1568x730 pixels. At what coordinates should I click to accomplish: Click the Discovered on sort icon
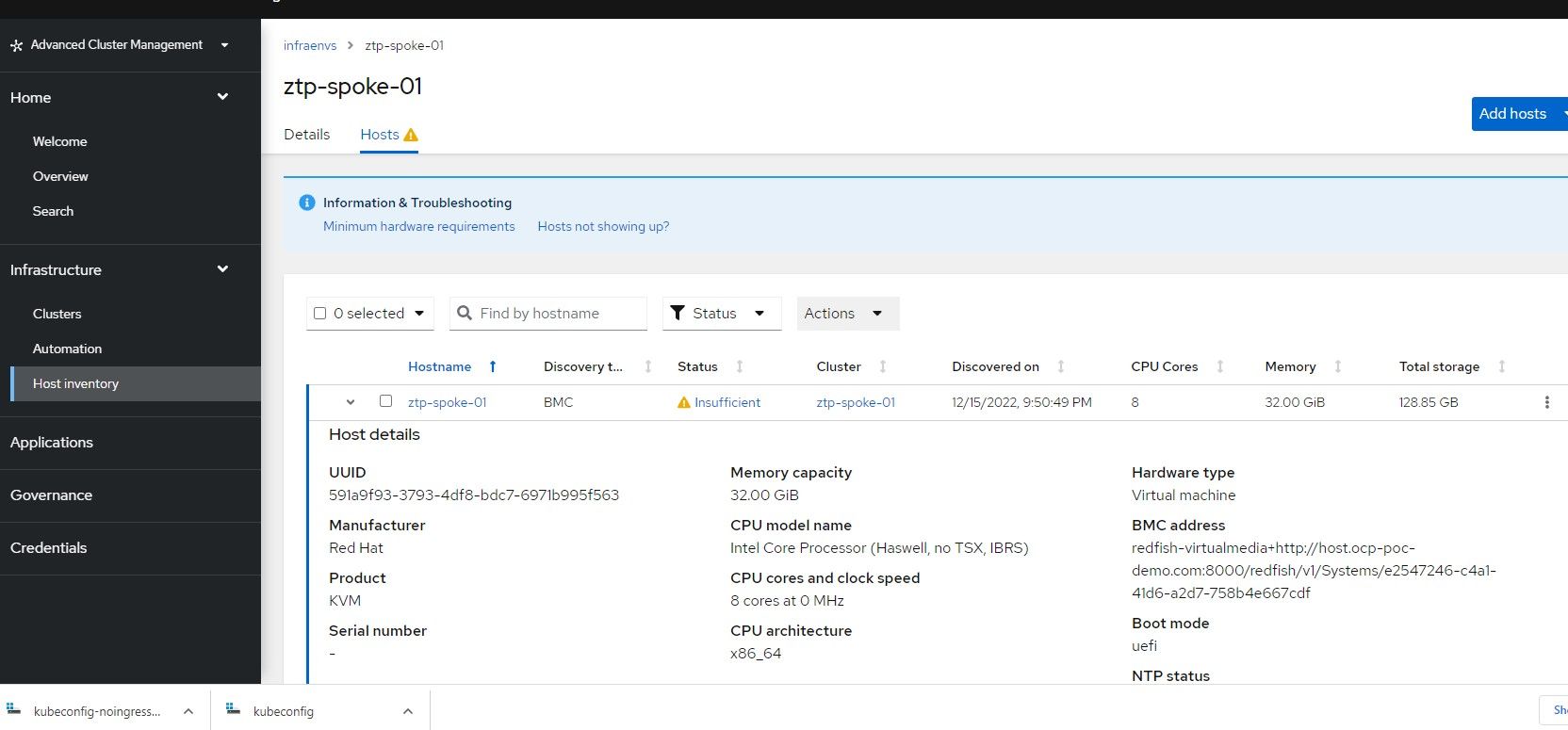pyautogui.click(x=1061, y=366)
